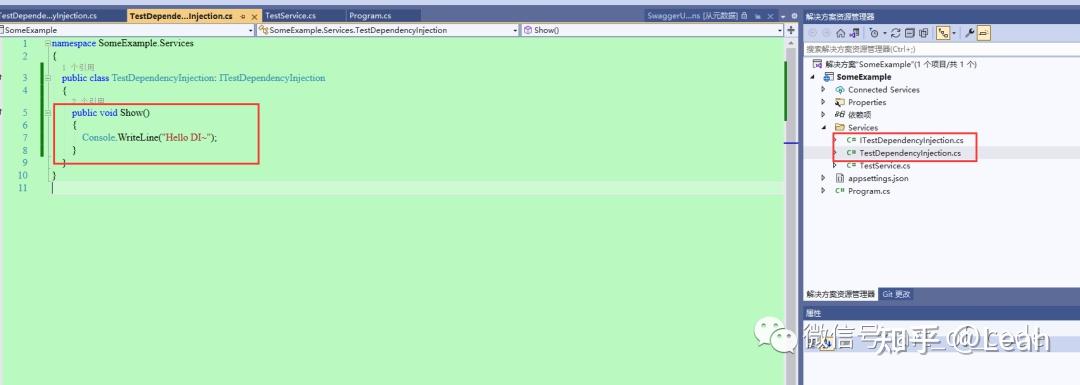Click the Show All Files icon
Screen dimensions: 1080x385
pos(924,33)
